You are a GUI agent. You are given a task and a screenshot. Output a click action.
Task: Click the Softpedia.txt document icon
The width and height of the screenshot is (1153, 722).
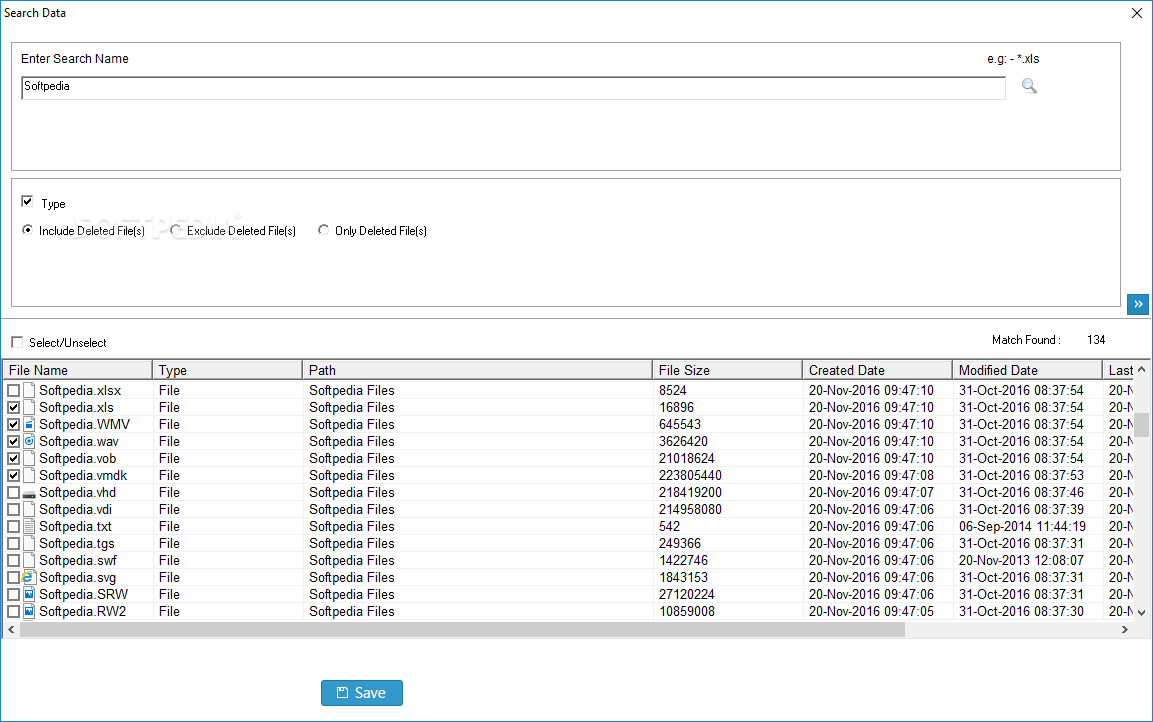tap(29, 526)
